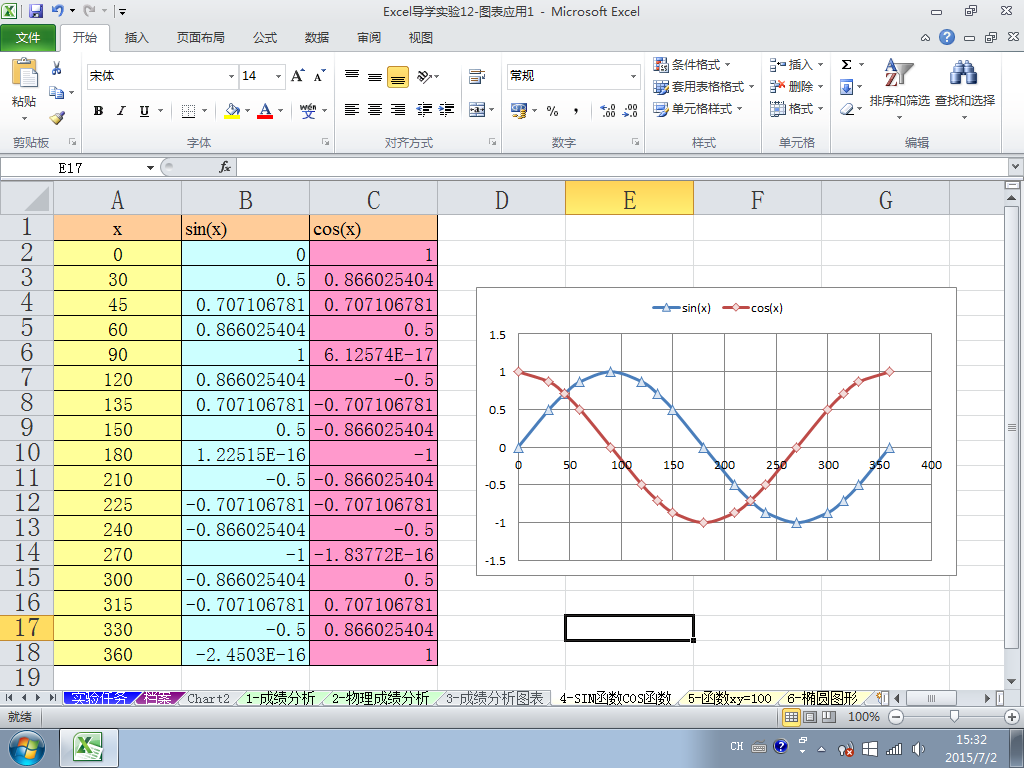Click the Increase Decimal icon
This screenshot has width=1024, height=768.
coord(607,110)
